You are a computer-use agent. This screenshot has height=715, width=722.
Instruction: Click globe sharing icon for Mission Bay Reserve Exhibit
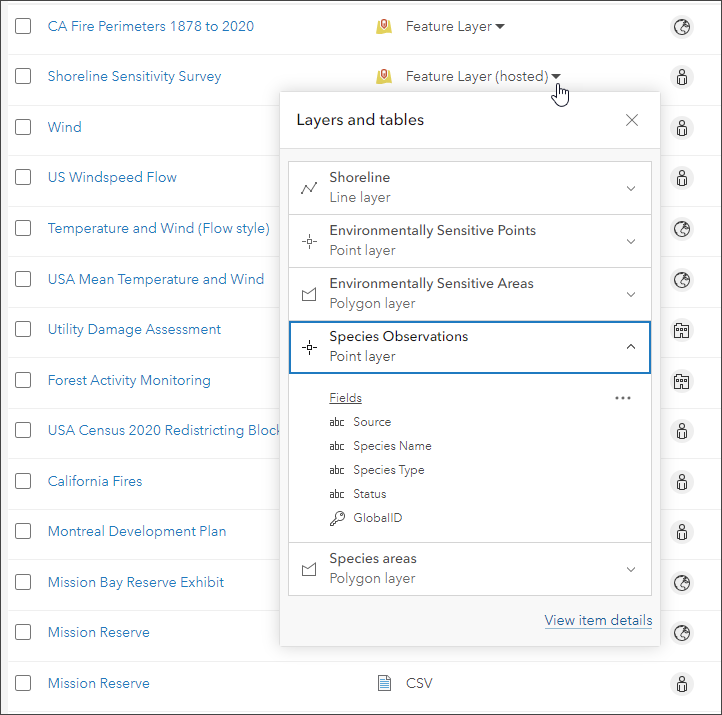tap(681, 583)
